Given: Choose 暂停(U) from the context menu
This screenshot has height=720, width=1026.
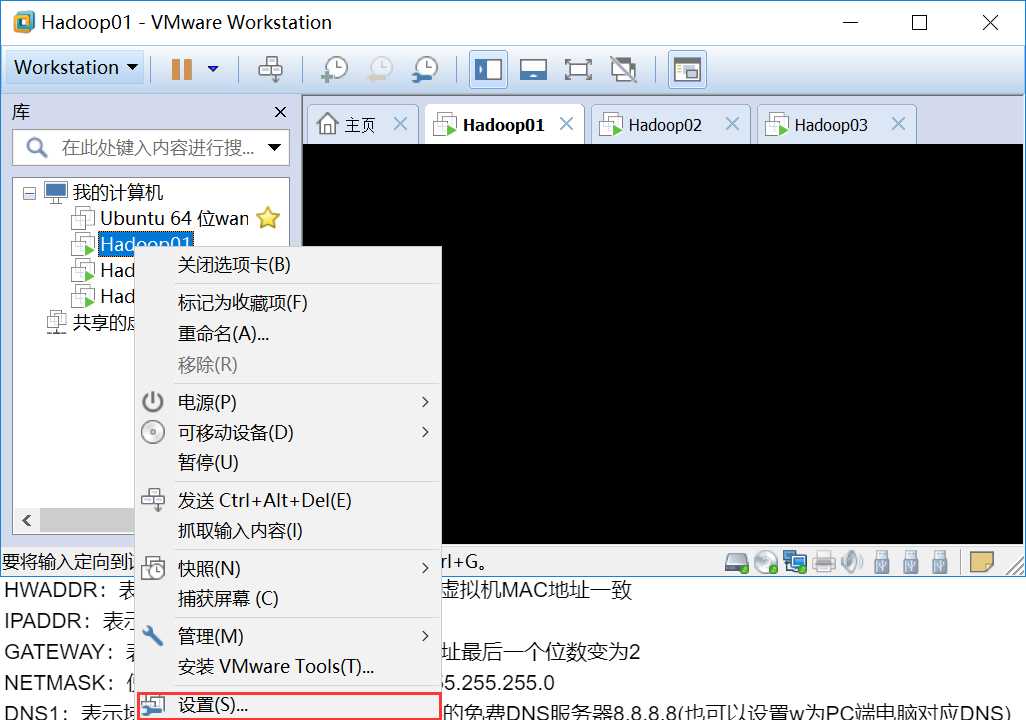Looking at the screenshot, I should (x=288, y=463).
